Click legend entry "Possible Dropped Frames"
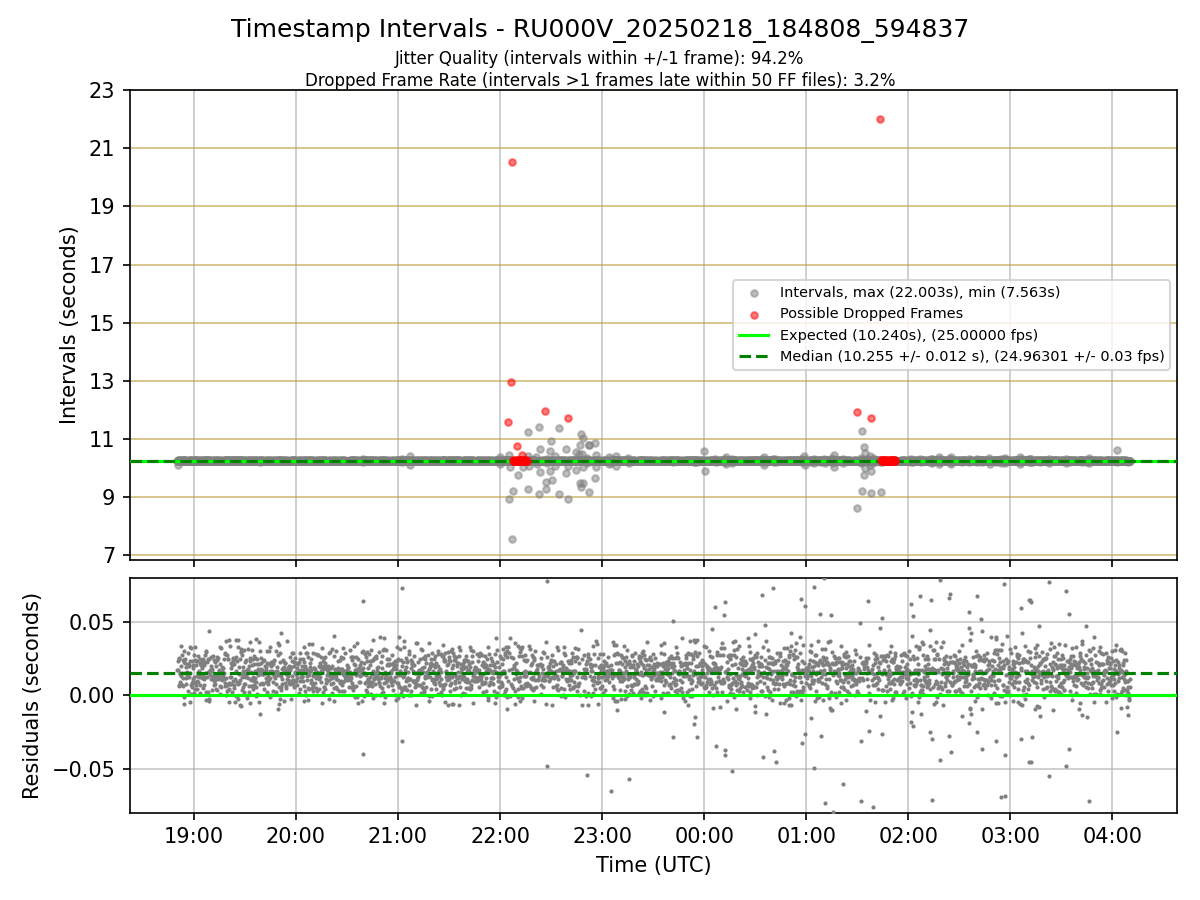The width and height of the screenshot is (1200, 900). point(871,313)
